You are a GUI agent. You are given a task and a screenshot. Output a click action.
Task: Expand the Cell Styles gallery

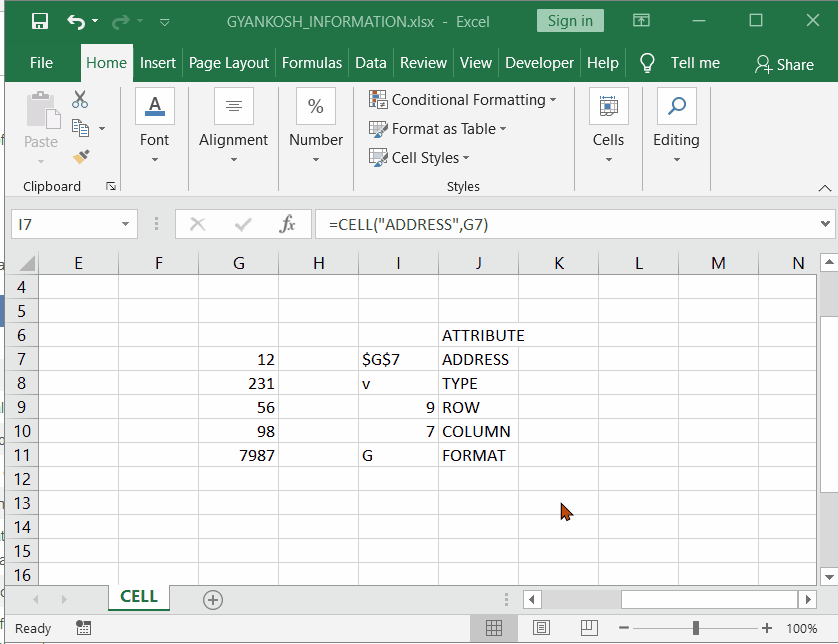point(419,157)
